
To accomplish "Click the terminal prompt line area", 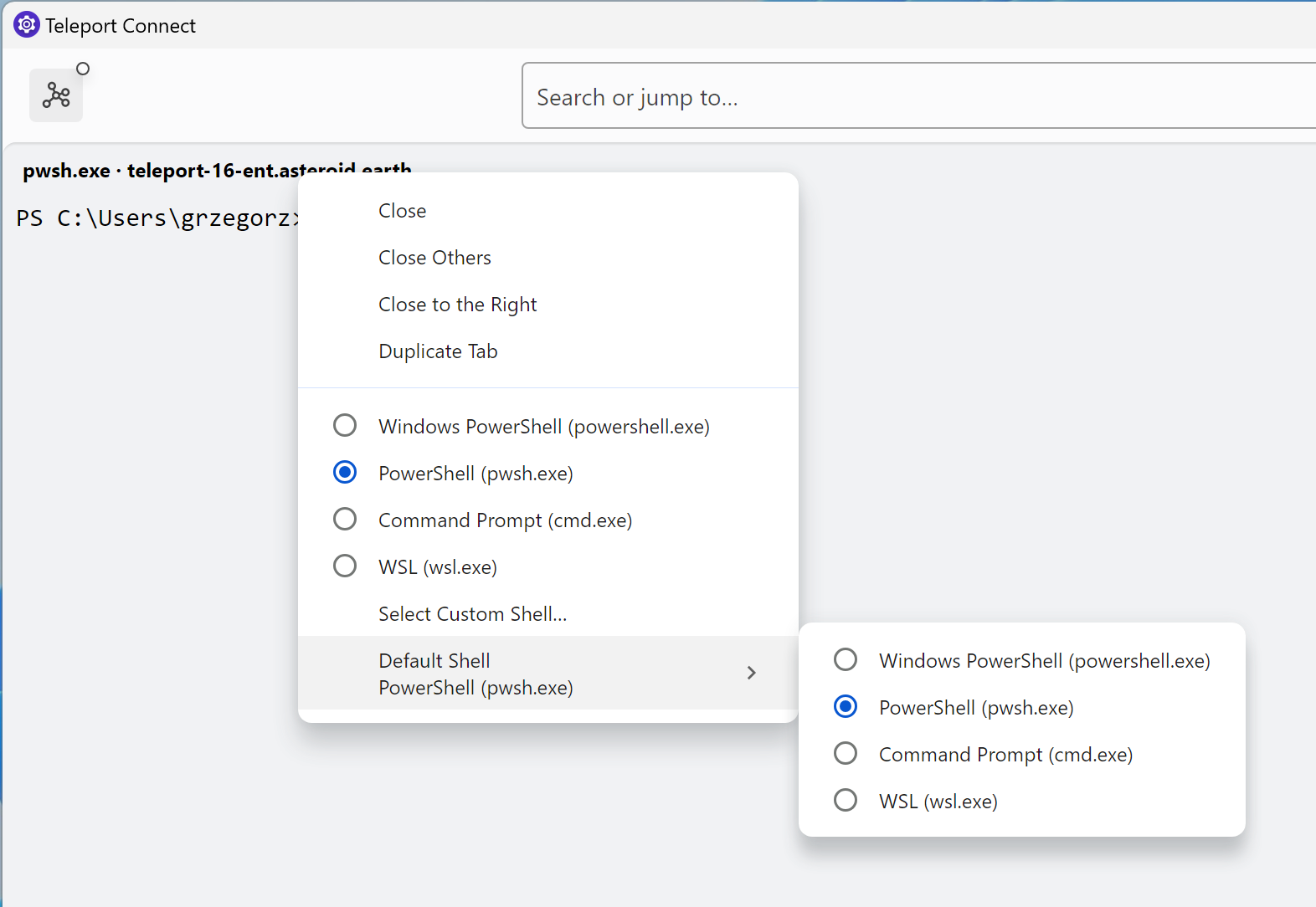I will 151,218.
